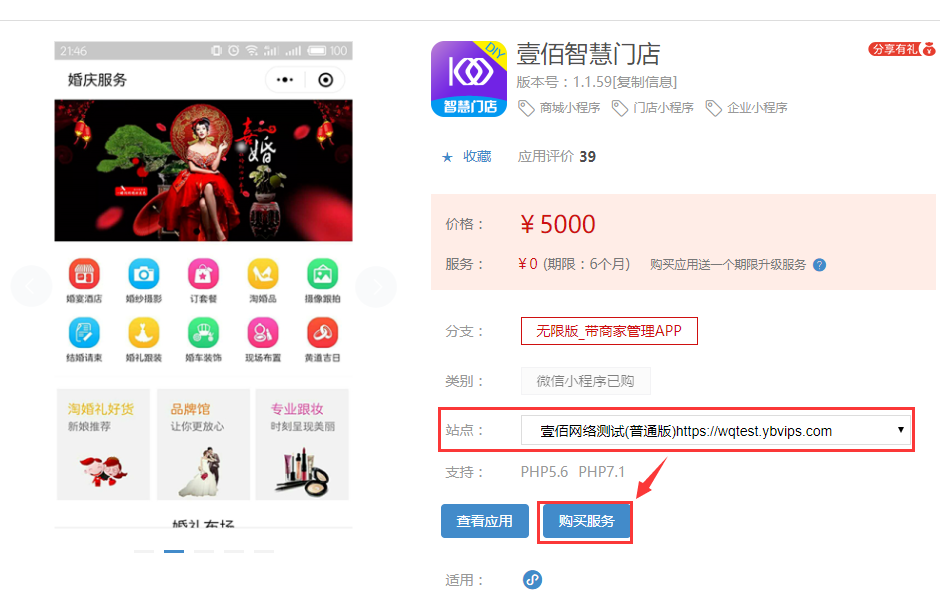Open the 黄道吉日 rings icon

coord(323,333)
